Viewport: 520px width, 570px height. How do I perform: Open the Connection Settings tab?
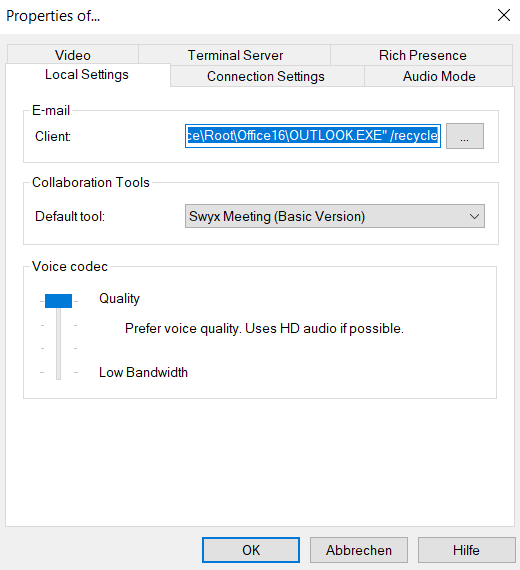(x=266, y=76)
